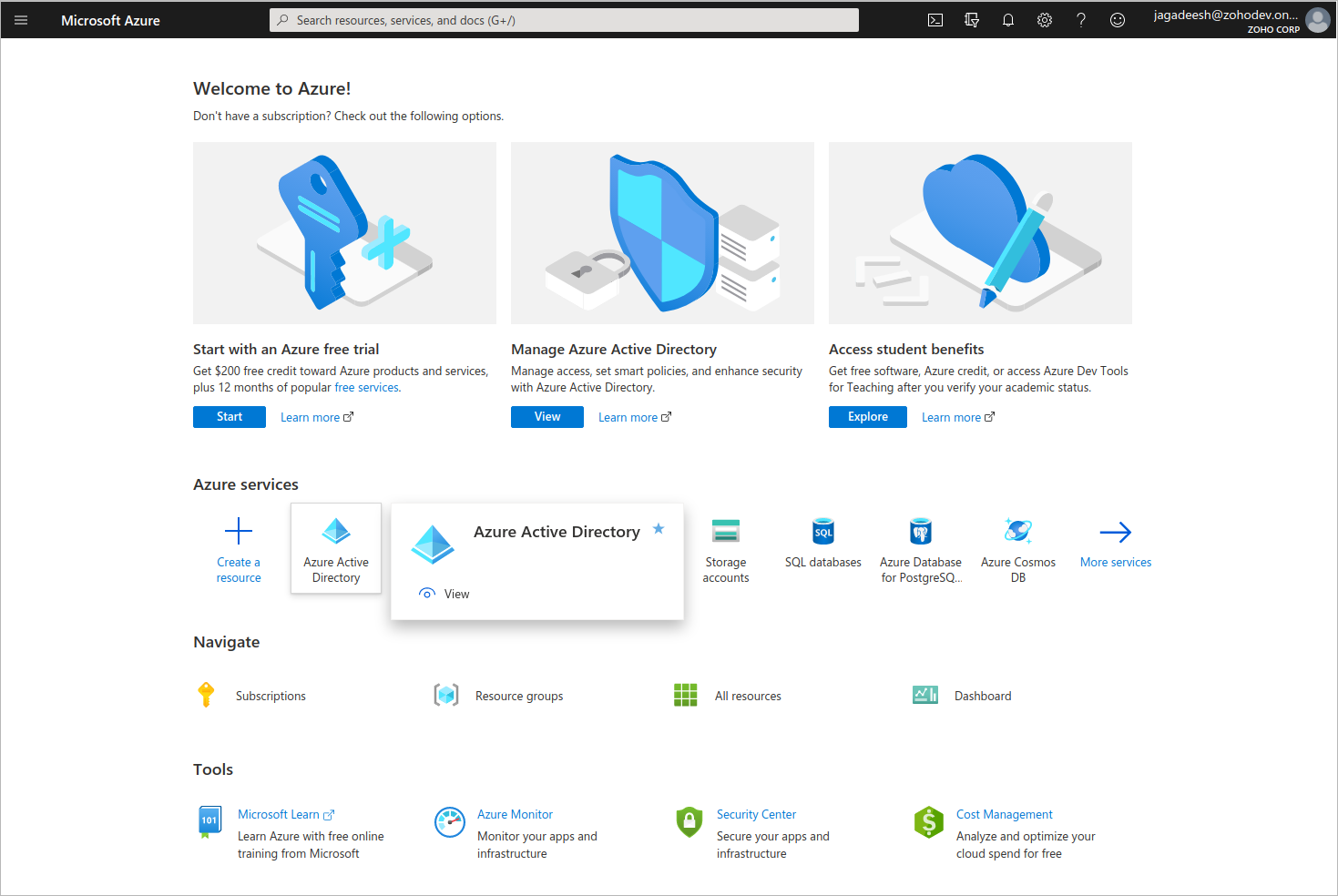Click the Explore student benefits button
Image resolution: width=1338 pixels, height=896 pixels.
[x=868, y=417]
